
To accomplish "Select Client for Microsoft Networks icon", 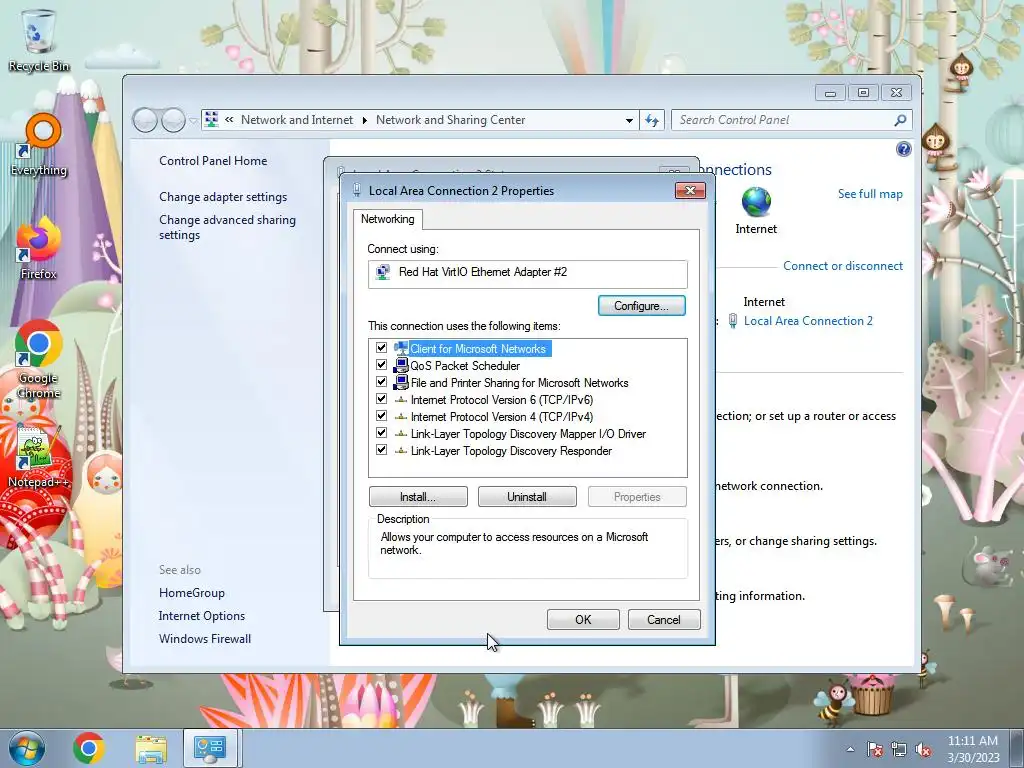I will pos(400,348).
